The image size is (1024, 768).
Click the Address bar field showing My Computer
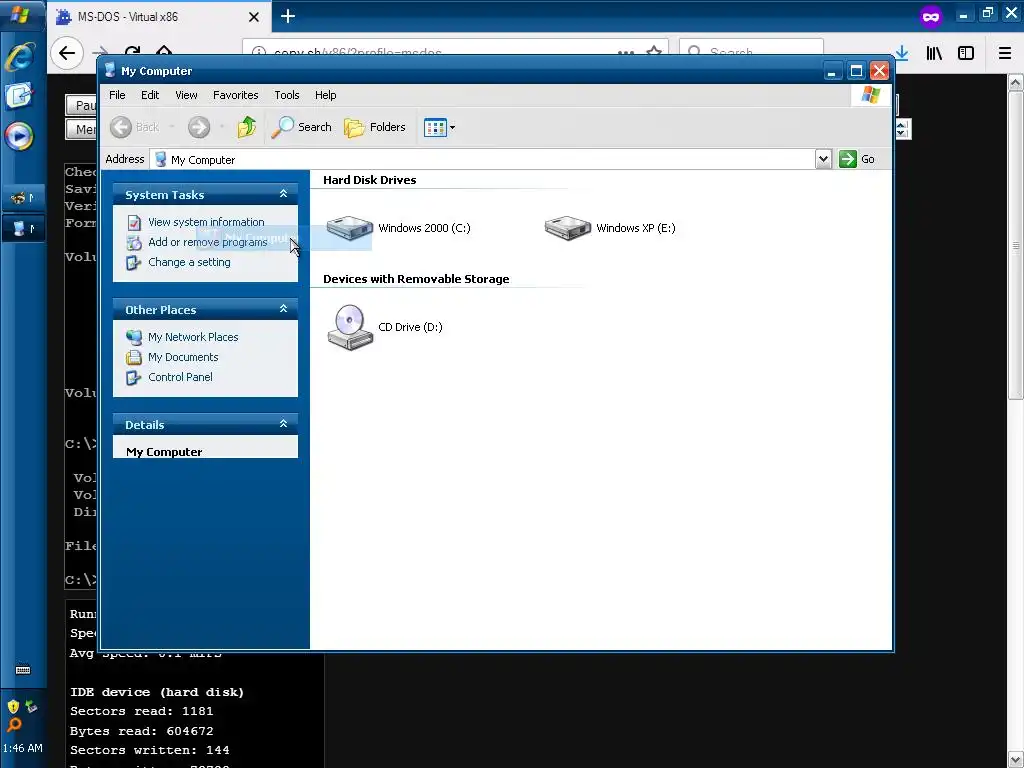[x=483, y=159]
